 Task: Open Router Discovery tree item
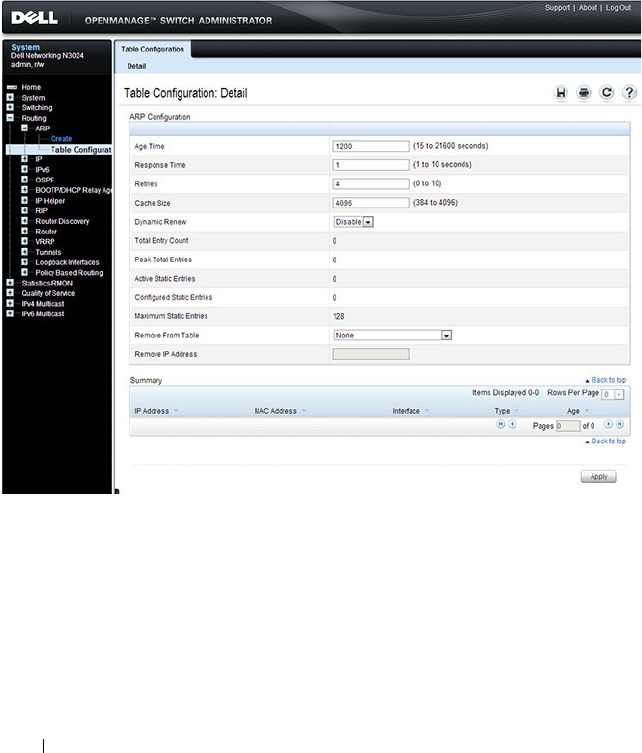click(x=62, y=221)
